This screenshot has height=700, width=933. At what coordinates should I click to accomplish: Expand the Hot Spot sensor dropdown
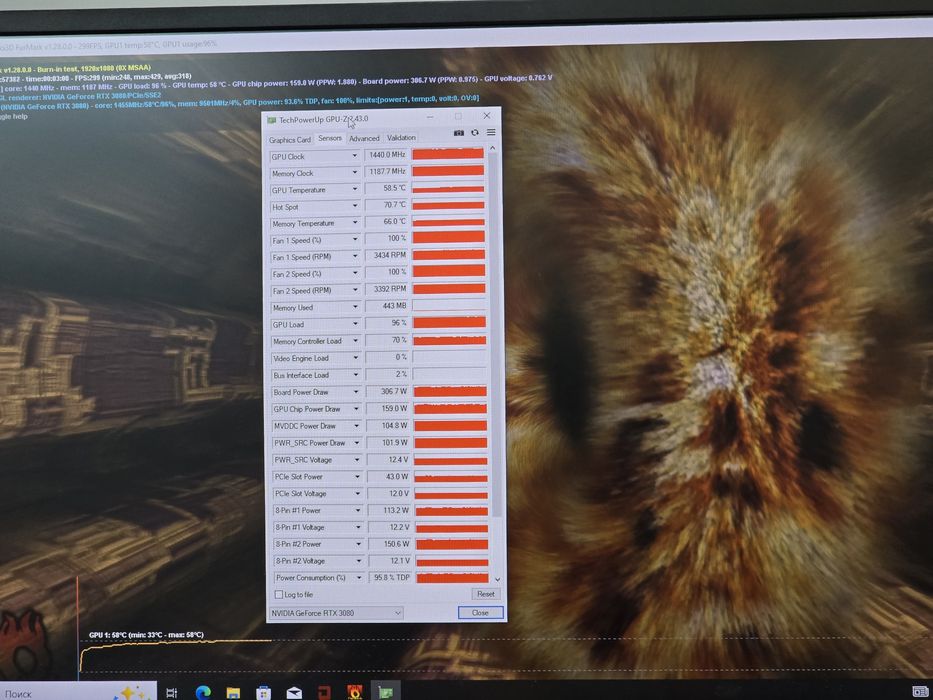pos(355,207)
